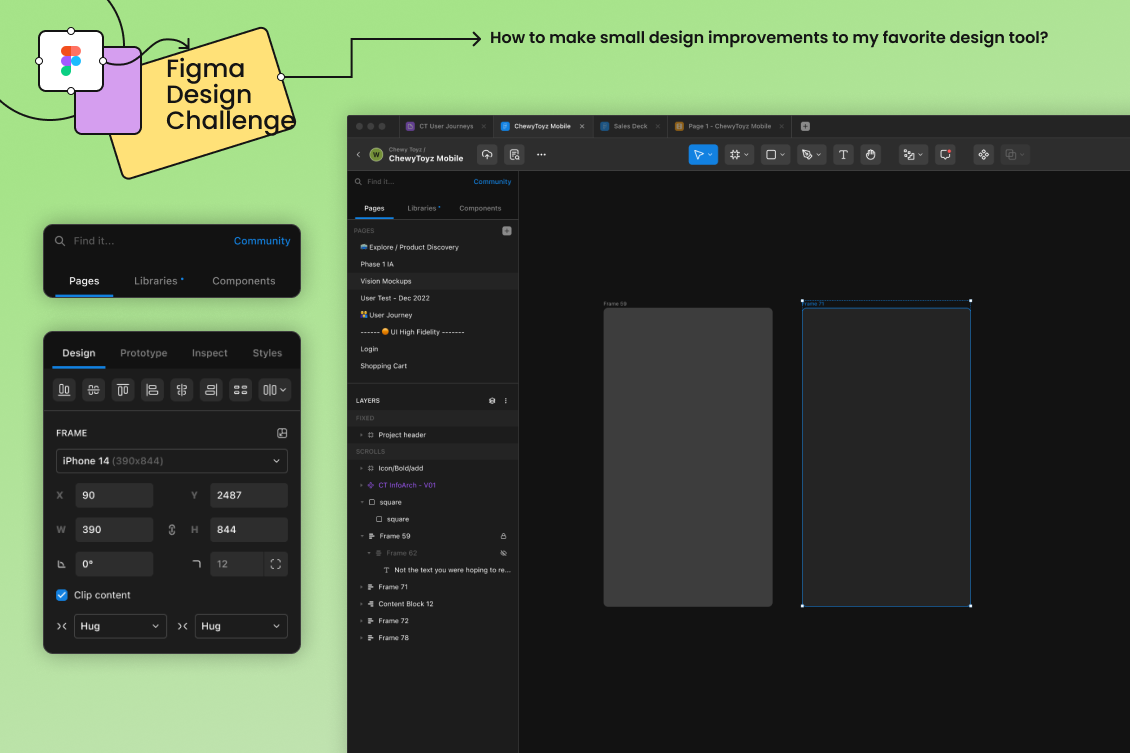Click the document search icon in header
The height and width of the screenshot is (753, 1130).
pyautogui.click(x=514, y=154)
